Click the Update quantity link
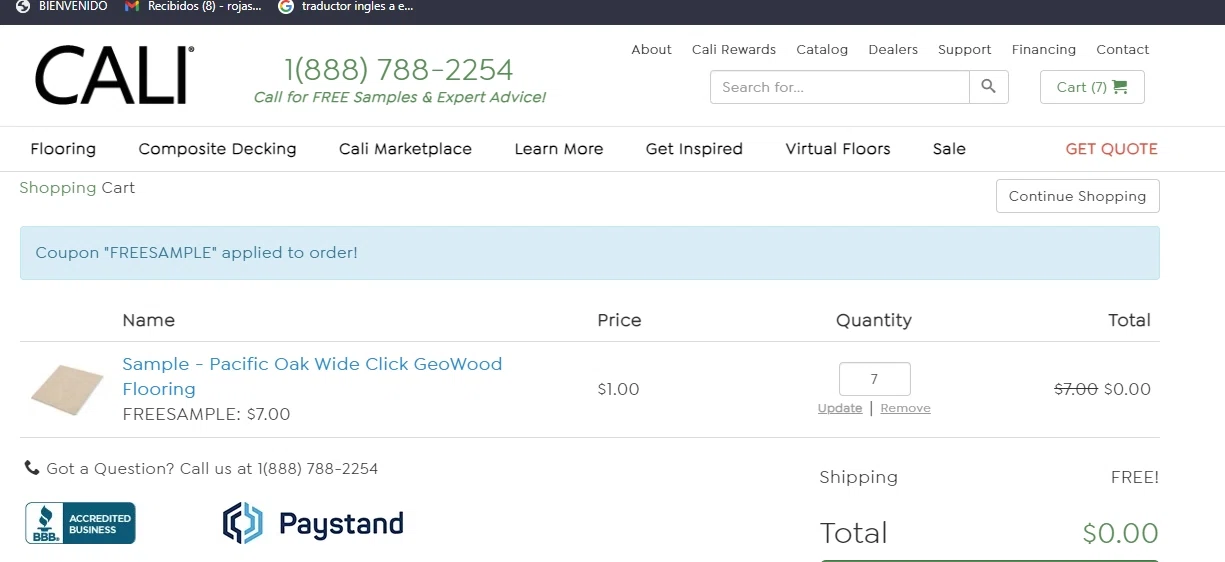The width and height of the screenshot is (1225, 562). 840,408
